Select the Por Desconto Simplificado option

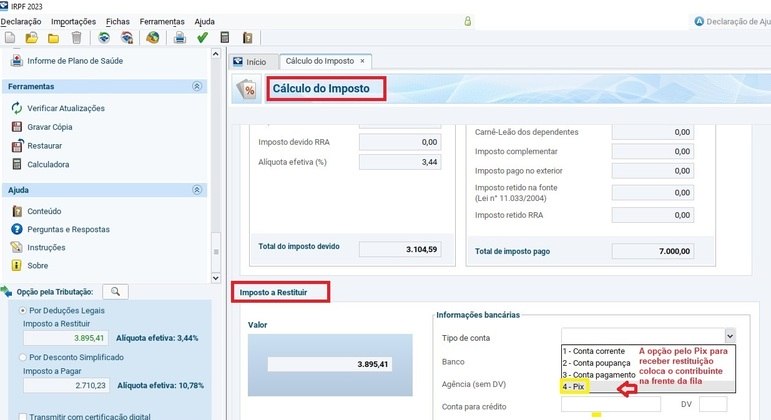[x=23, y=358]
